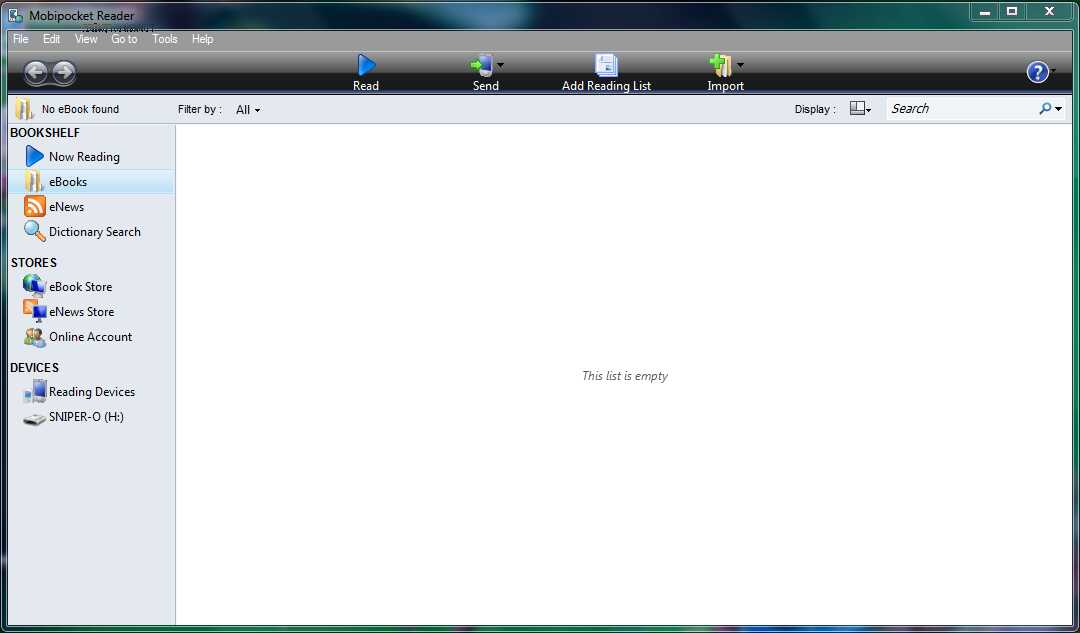Click the blue Help question mark icon
The image size is (1080, 633).
[1037, 72]
